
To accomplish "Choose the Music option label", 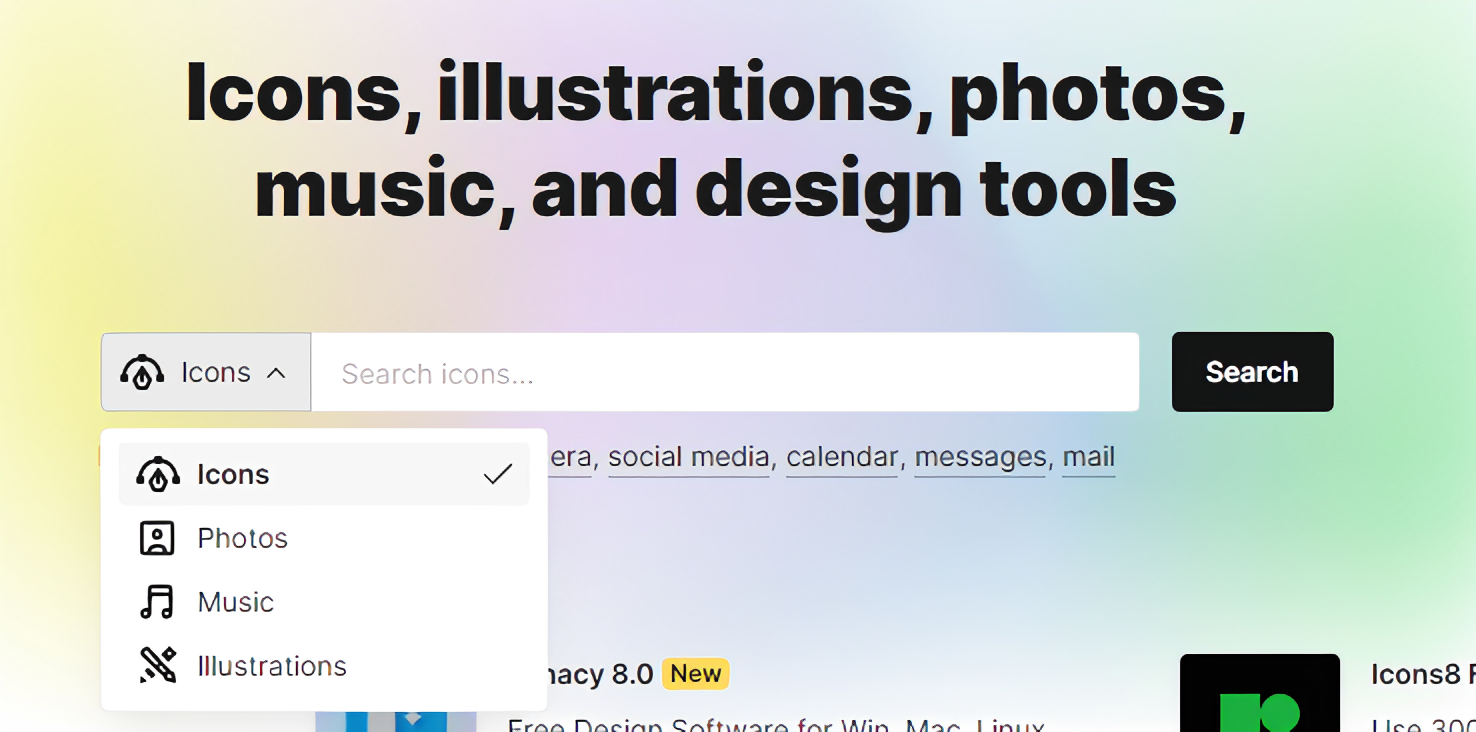I will (x=236, y=602).
